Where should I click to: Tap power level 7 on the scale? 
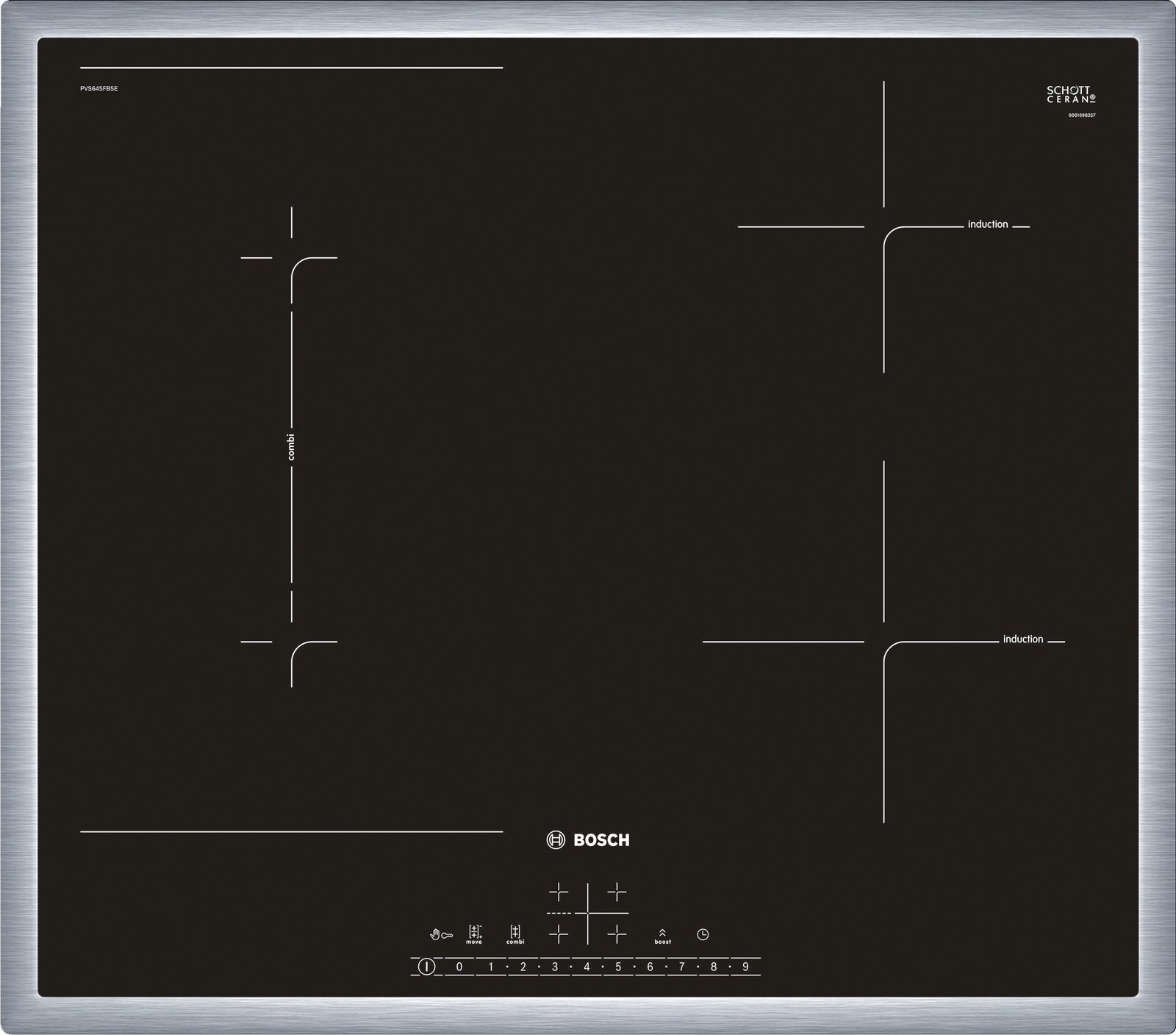[681, 967]
